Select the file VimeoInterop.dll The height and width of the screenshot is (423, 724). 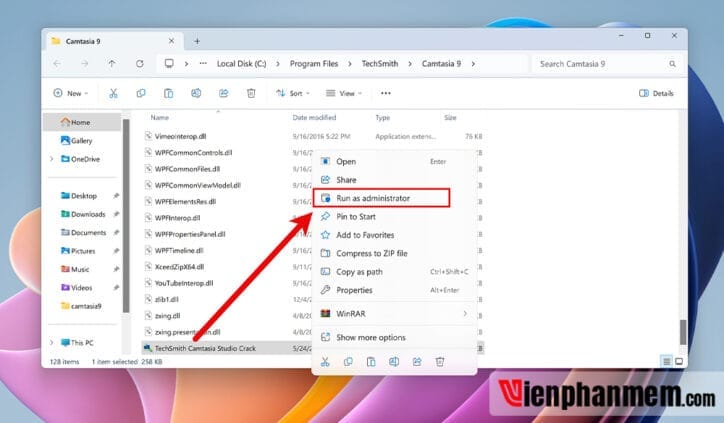[181, 136]
